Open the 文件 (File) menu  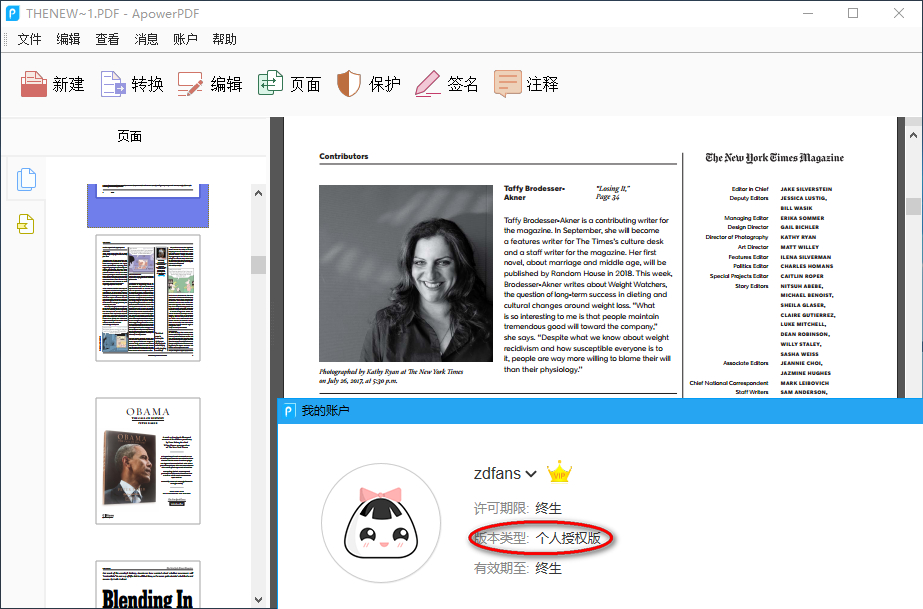(x=29, y=38)
